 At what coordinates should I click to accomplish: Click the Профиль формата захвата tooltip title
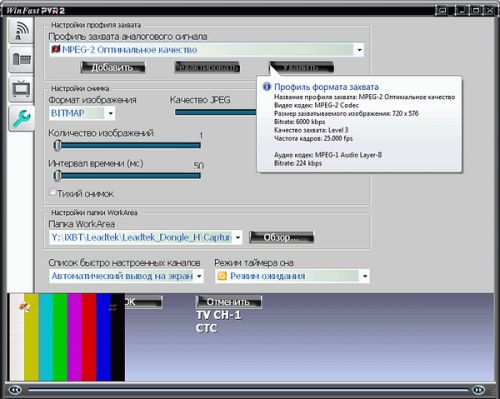coord(326,87)
